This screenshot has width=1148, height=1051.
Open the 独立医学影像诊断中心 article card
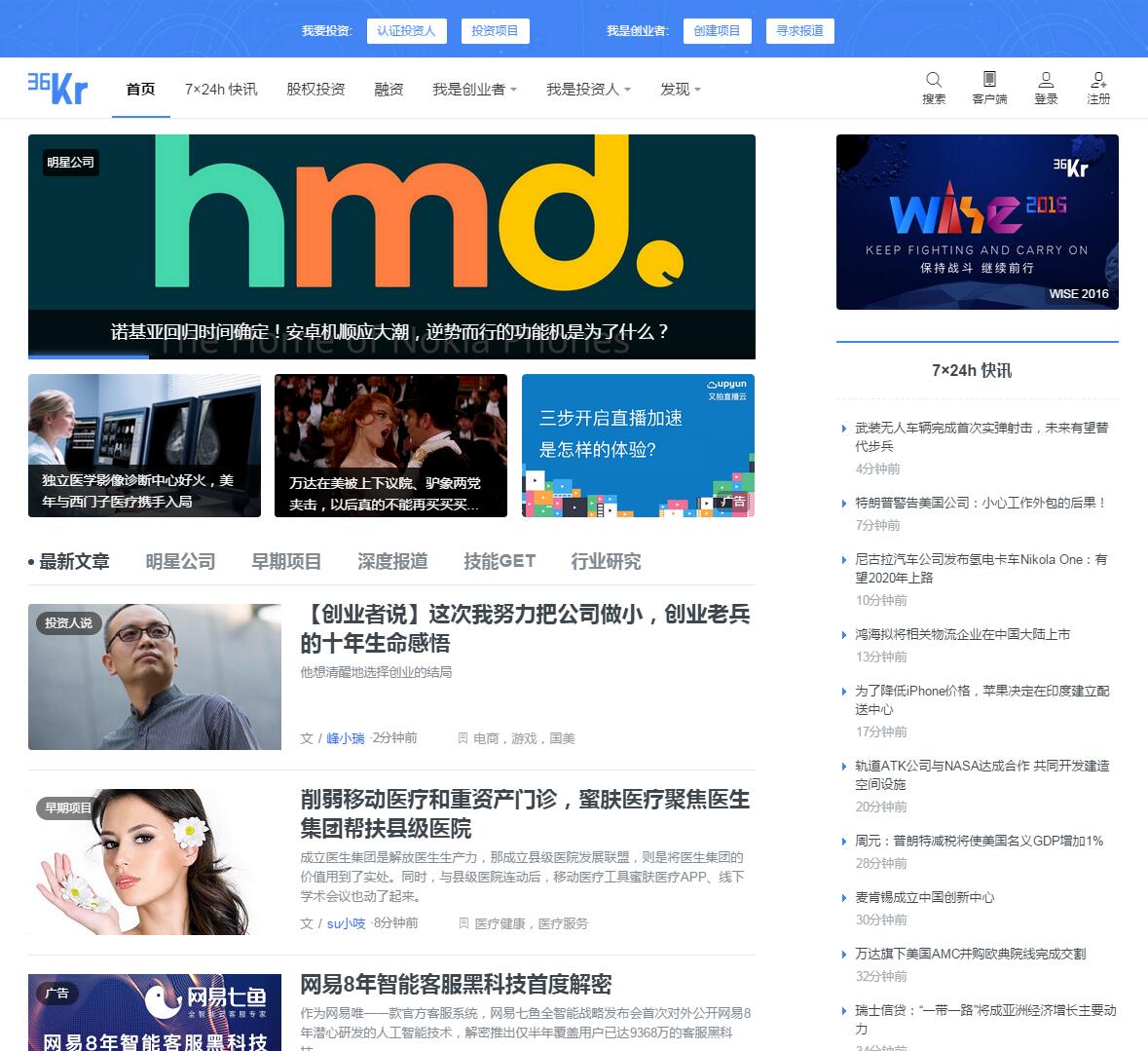point(144,445)
